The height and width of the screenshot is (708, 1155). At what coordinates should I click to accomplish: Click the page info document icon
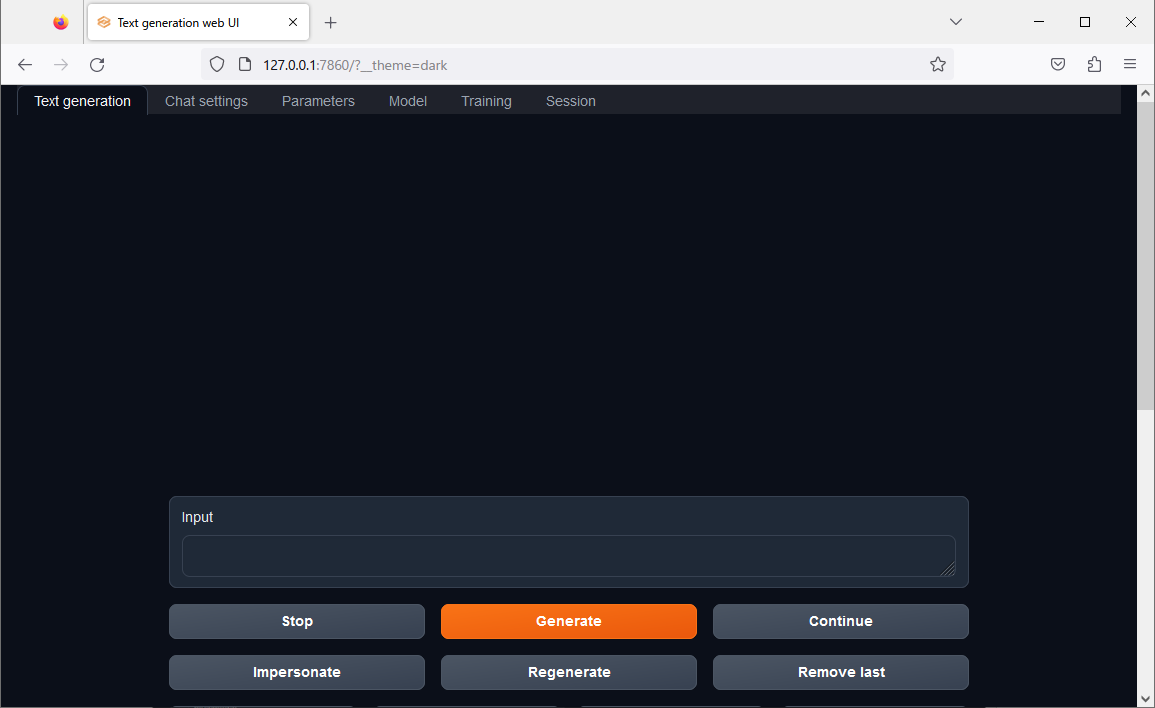point(245,65)
